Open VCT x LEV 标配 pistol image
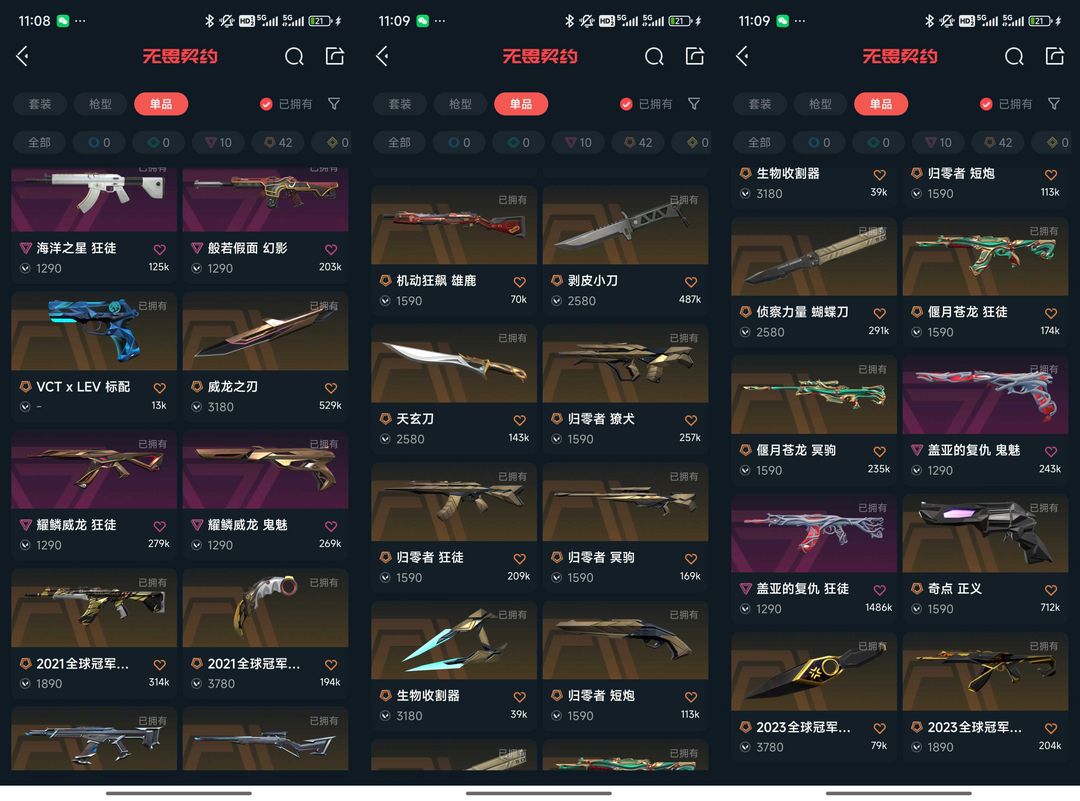The width and height of the screenshot is (1080, 801). pos(94,331)
